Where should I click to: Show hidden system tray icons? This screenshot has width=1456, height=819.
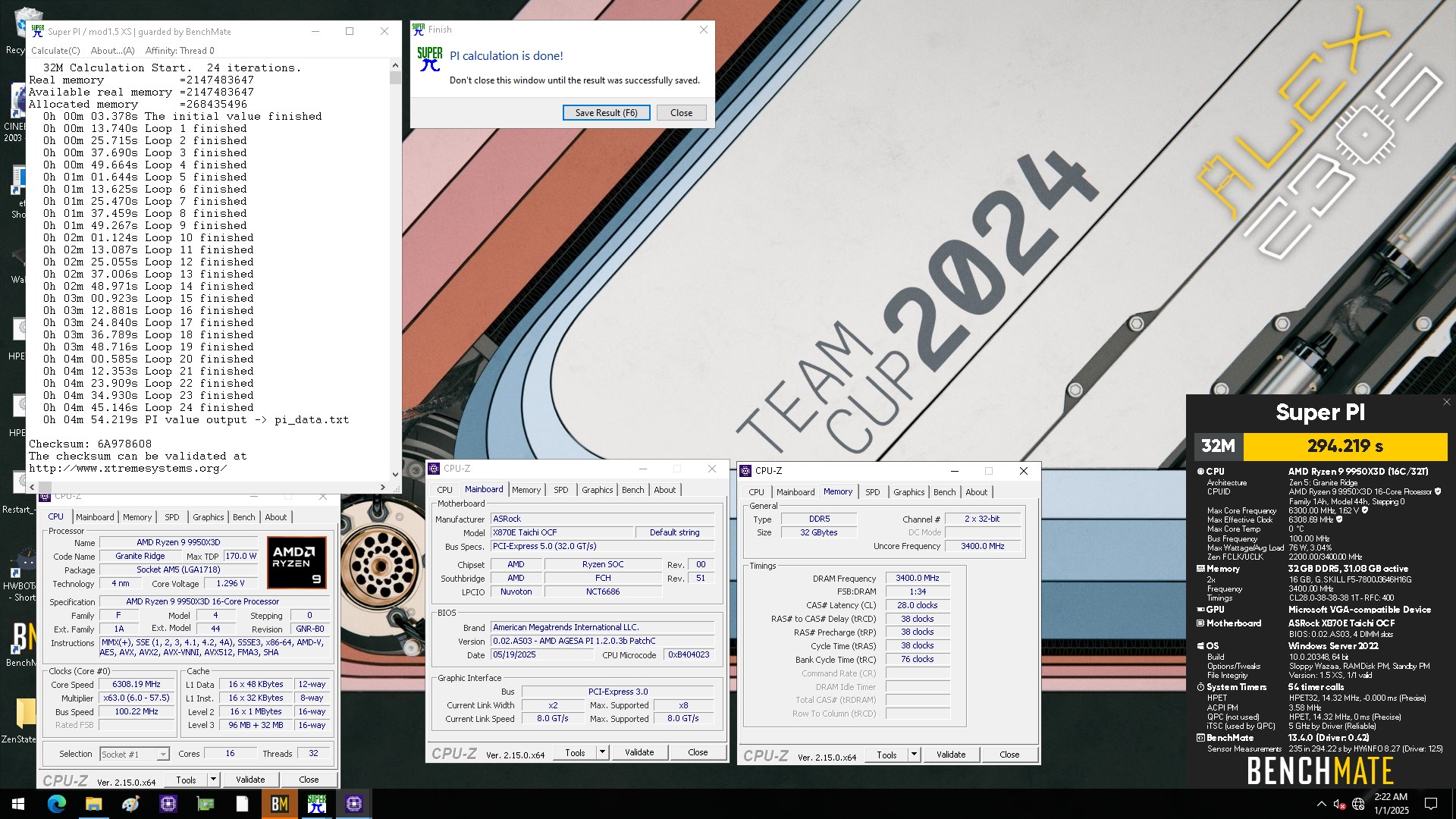point(1322,804)
